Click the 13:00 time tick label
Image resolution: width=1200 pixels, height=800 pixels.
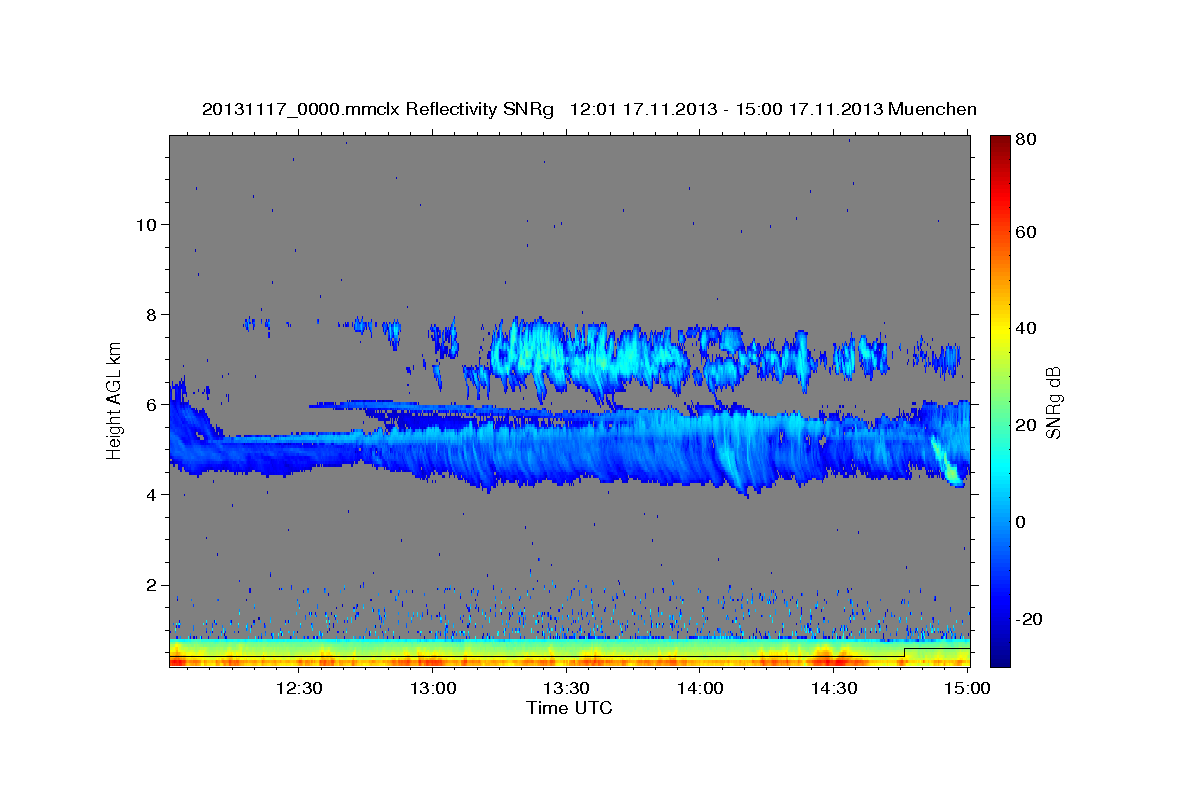[433, 688]
